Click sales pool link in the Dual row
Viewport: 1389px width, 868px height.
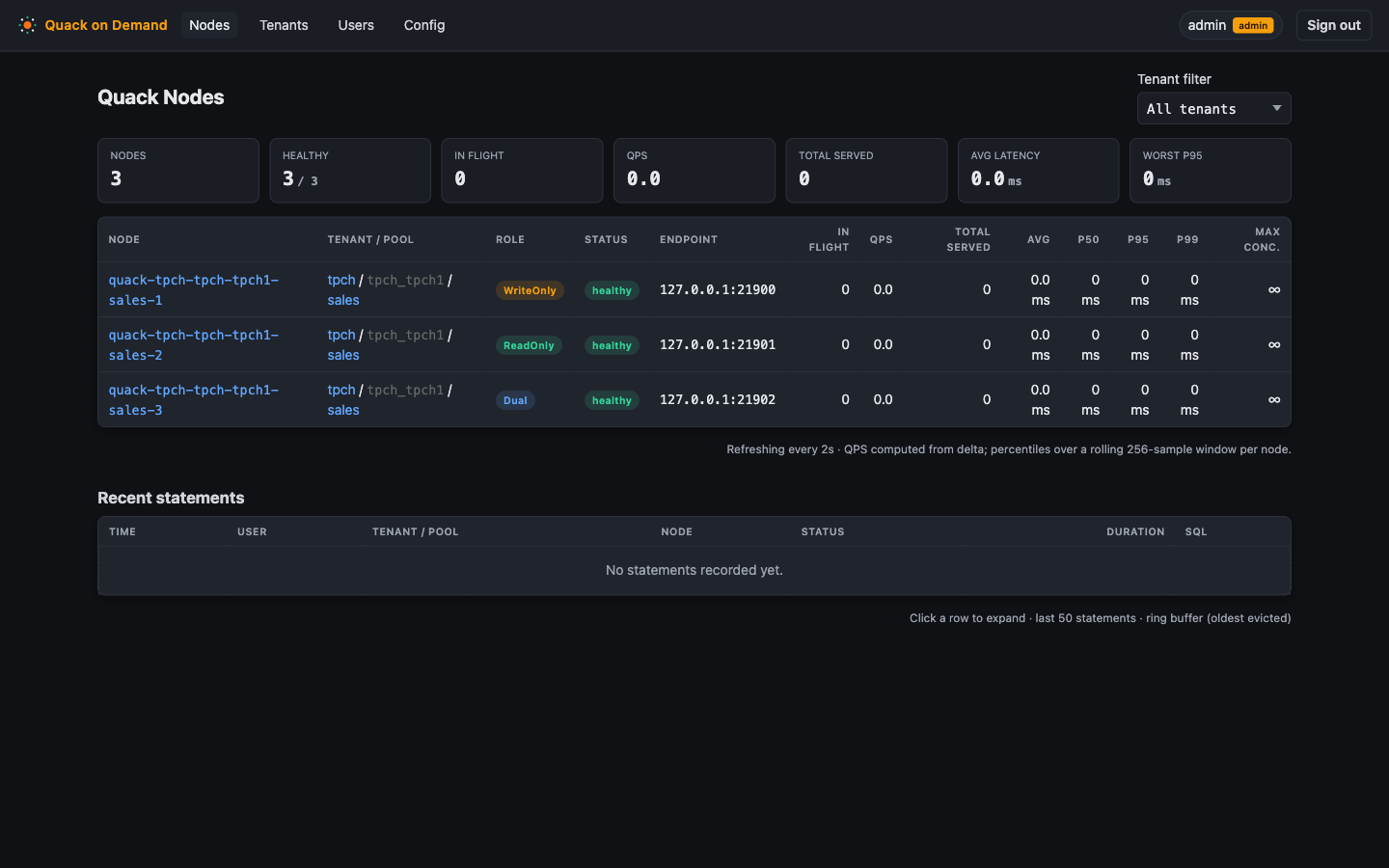coord(343,410)
